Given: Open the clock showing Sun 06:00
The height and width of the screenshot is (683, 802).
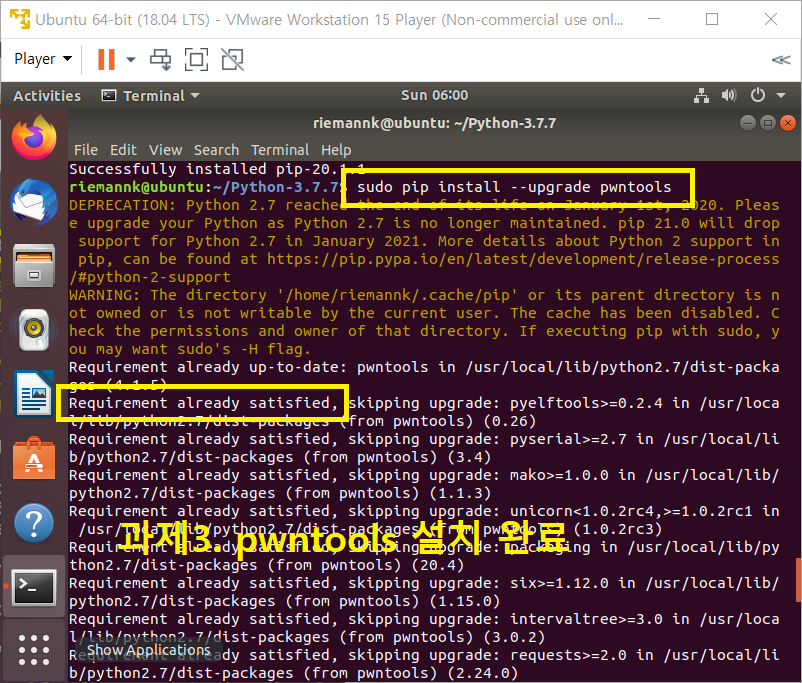Looking at the screenshot, I should [434, 95].
